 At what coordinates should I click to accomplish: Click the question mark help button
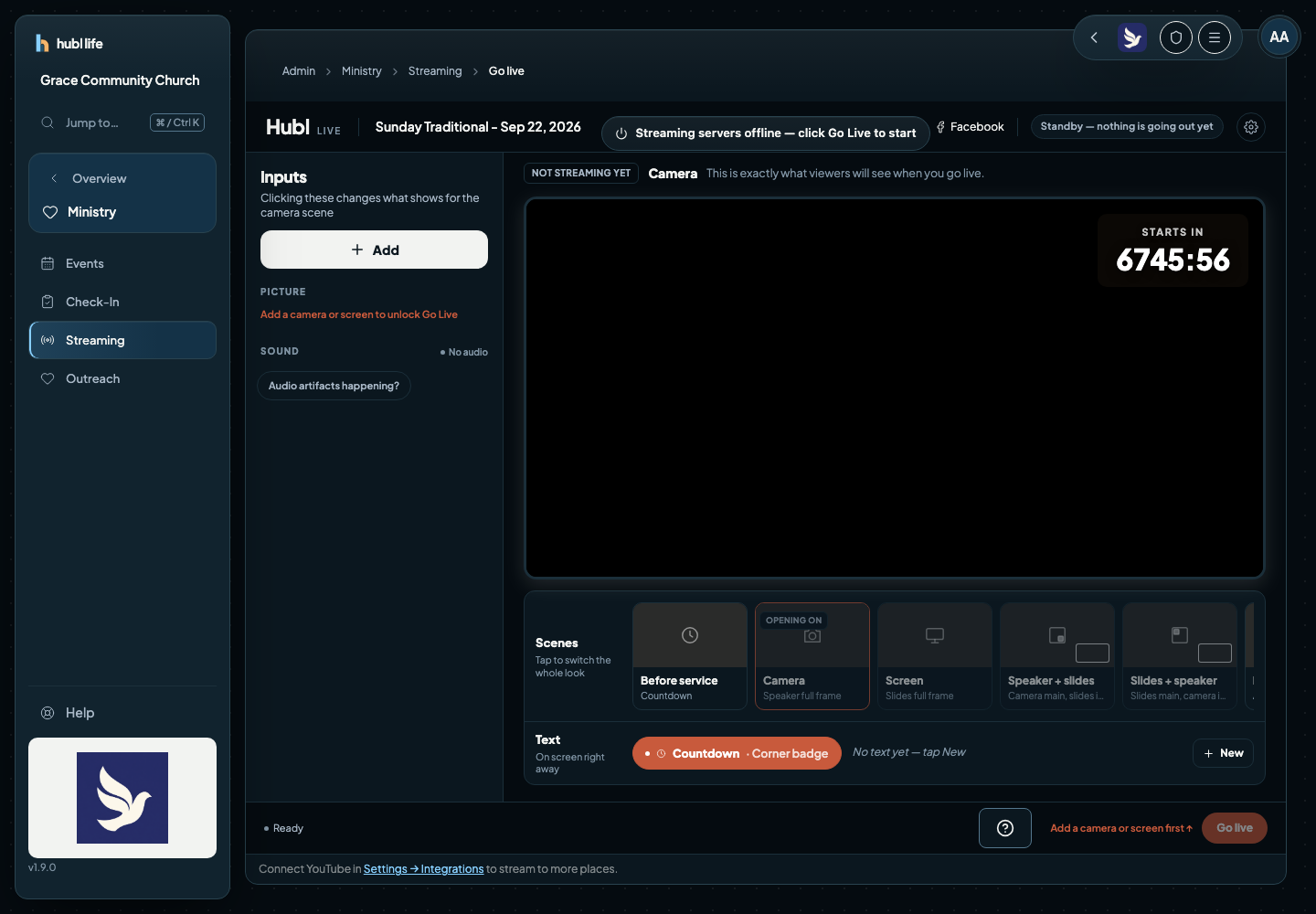click(1005, 828)
